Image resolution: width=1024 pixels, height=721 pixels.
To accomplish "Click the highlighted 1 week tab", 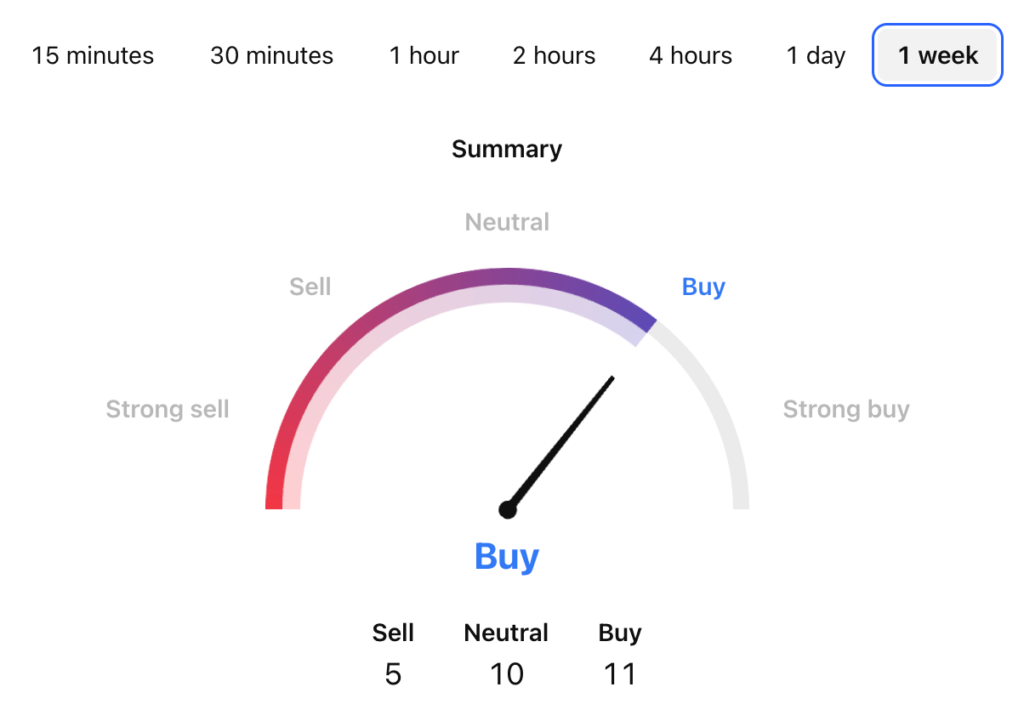I will tap(936, 55).
